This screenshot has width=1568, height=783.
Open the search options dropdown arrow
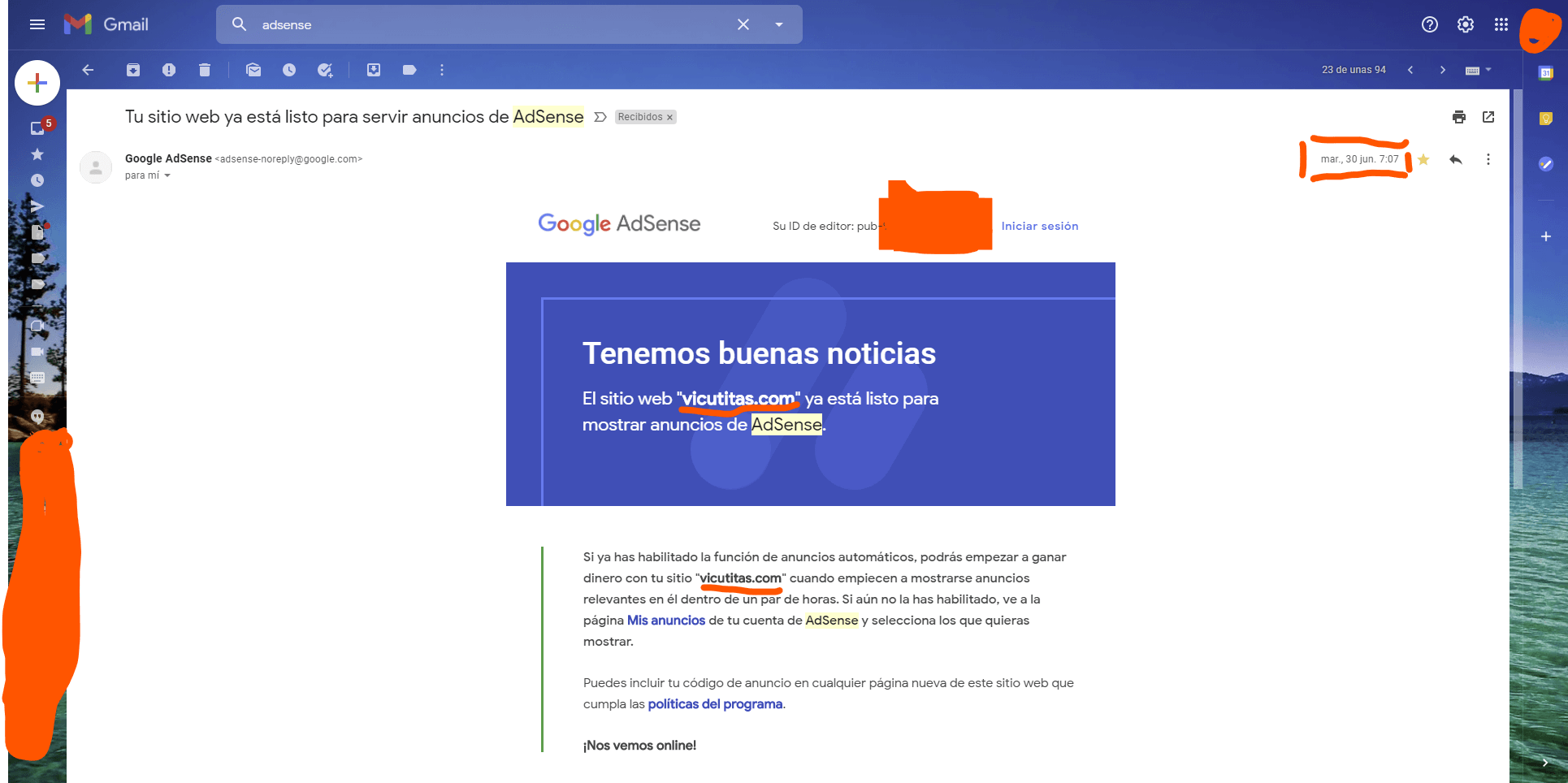pyautogui.click(x=779, y=24)
